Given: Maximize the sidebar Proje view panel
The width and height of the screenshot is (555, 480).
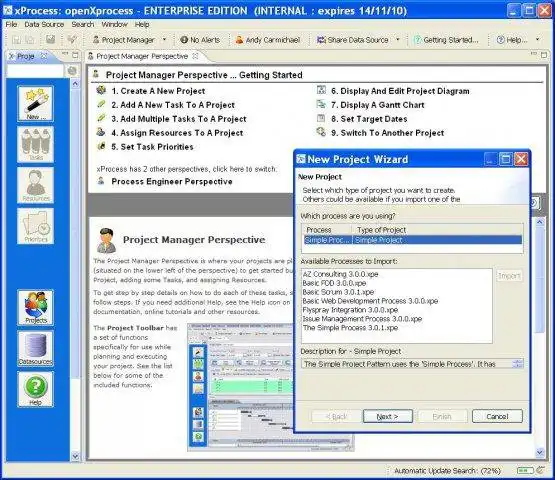Looking at the screenshot, I should 75,55.
